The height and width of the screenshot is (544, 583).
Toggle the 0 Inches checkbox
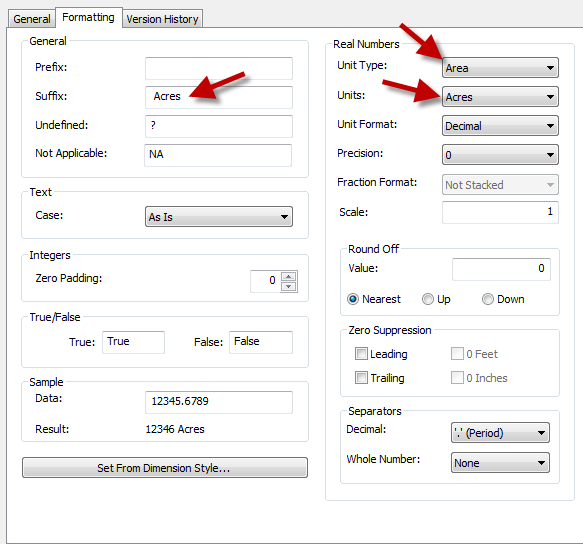pyautogui.click(x=457, y=378)
